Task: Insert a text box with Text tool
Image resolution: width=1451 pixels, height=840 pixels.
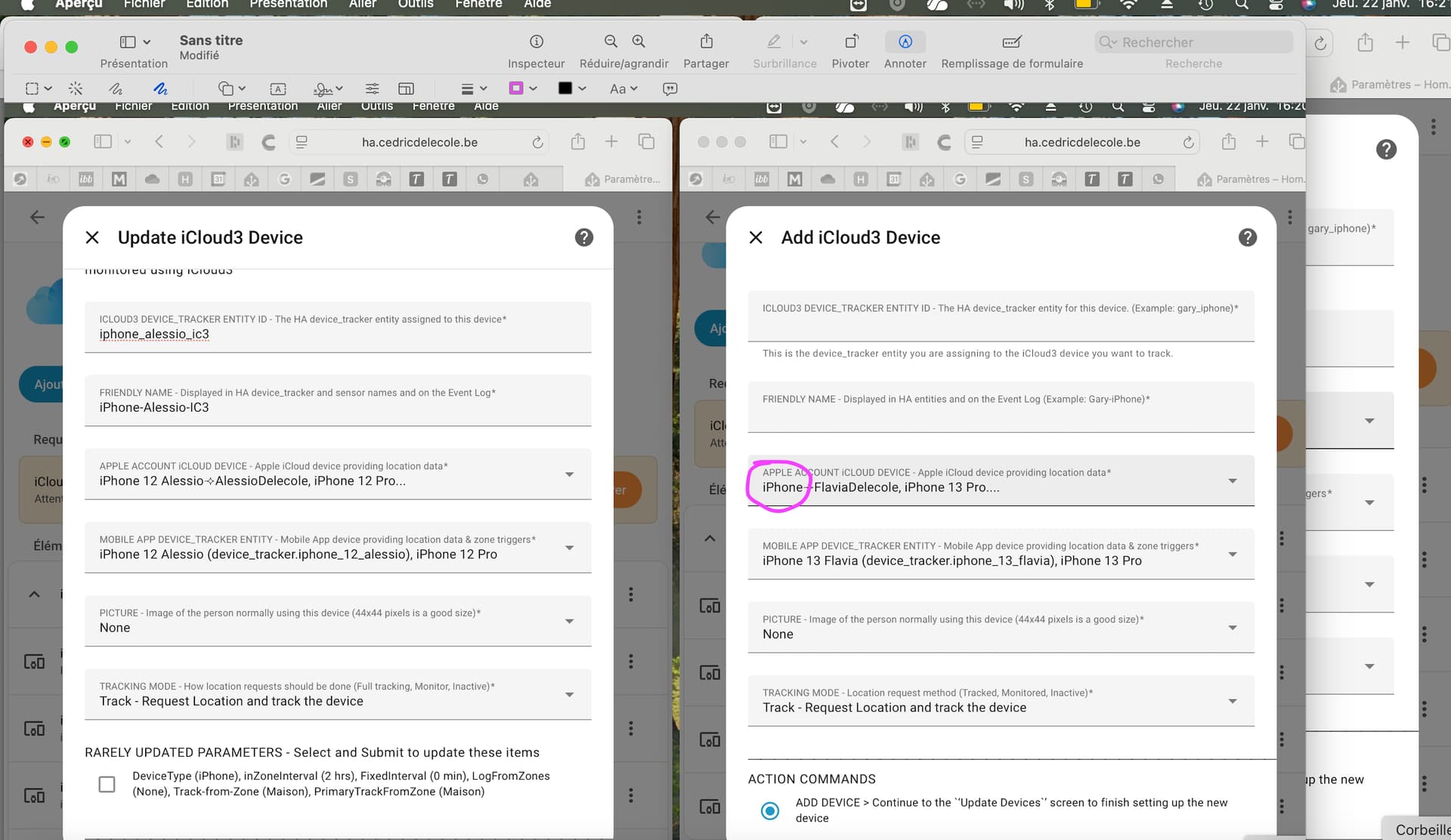Action: [x=277, y=88]
